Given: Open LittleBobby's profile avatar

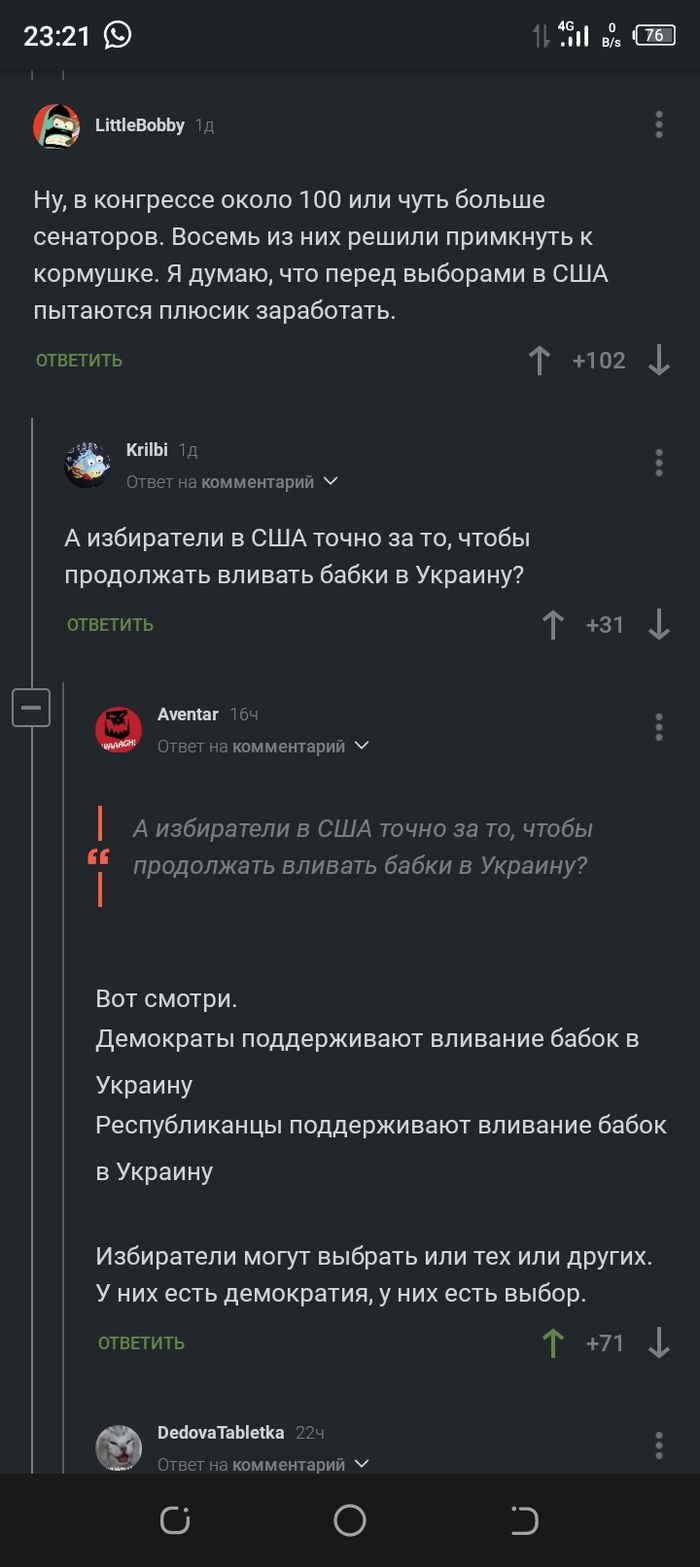Looking at the screenshot, I should click(59, 125).
